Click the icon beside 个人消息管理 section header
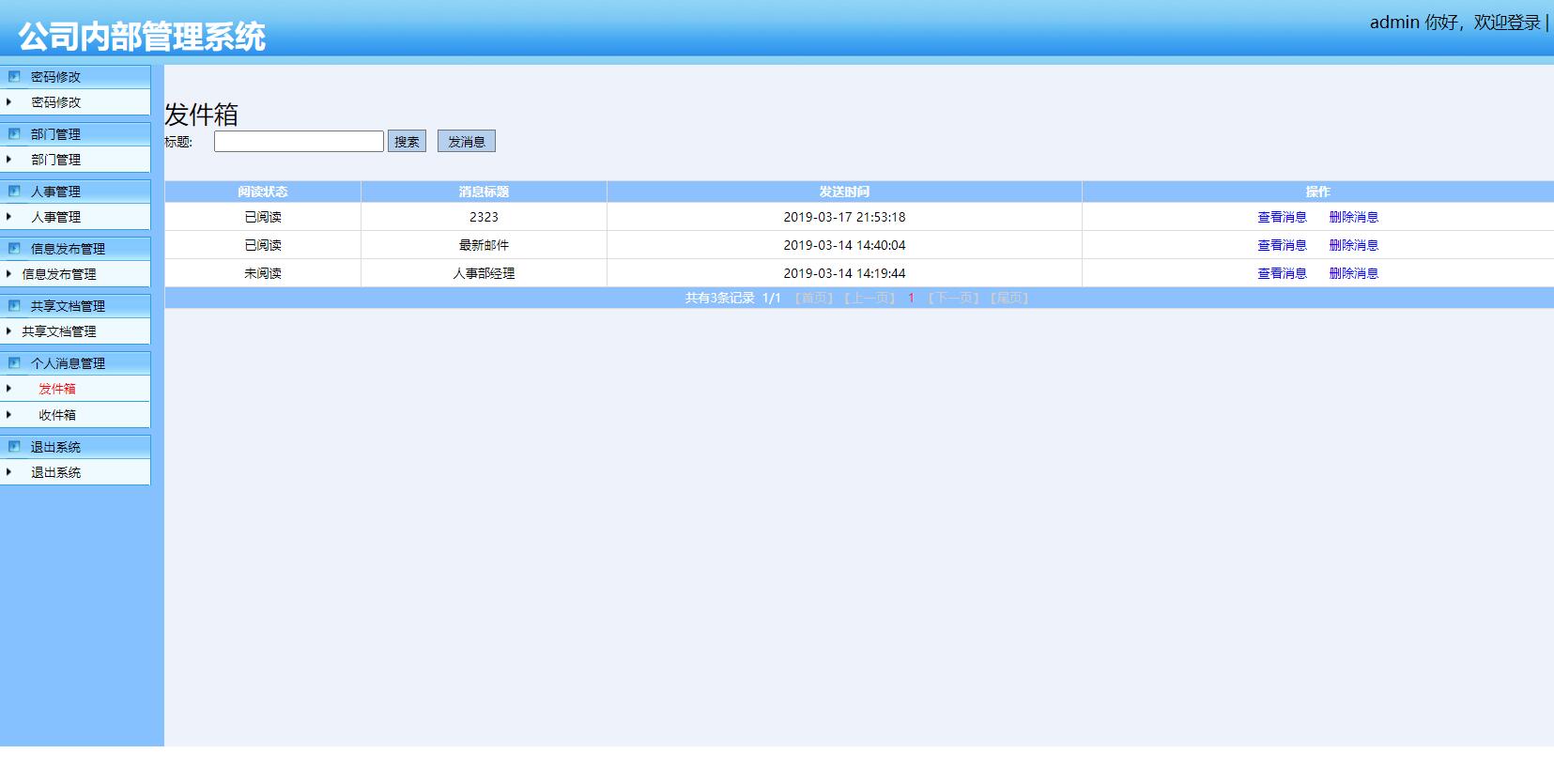The width and height of the screenshot is (1554, 784). click(14, 363)
